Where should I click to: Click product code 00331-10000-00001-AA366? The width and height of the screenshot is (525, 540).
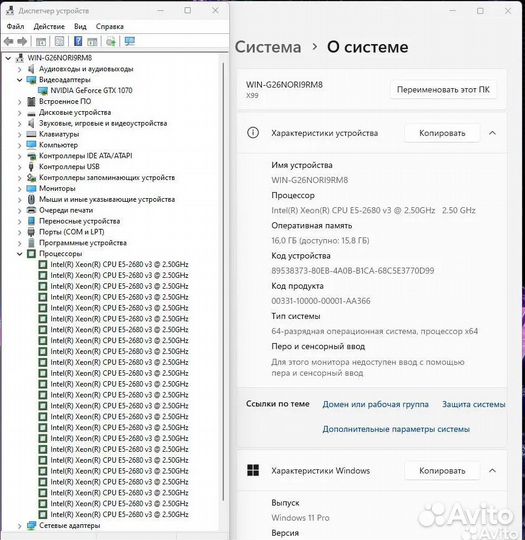tap(321, 301)
